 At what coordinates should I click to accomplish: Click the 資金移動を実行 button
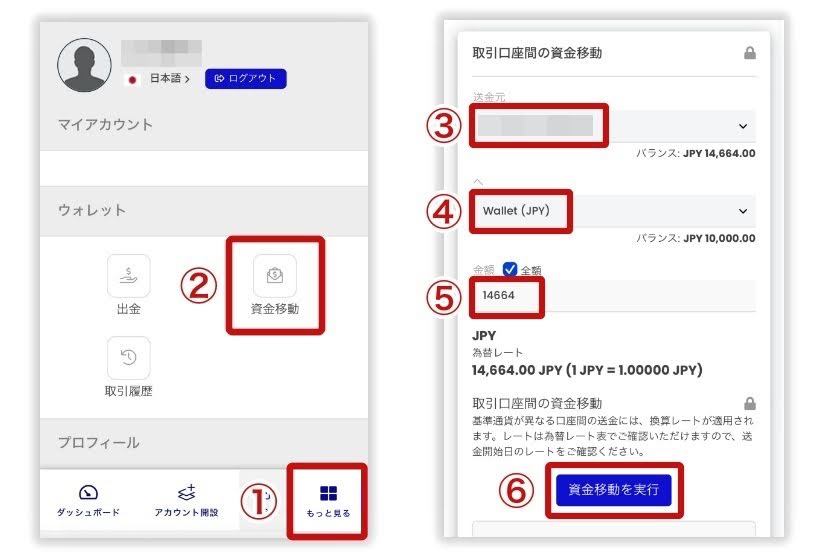click(x=613, y=490)
